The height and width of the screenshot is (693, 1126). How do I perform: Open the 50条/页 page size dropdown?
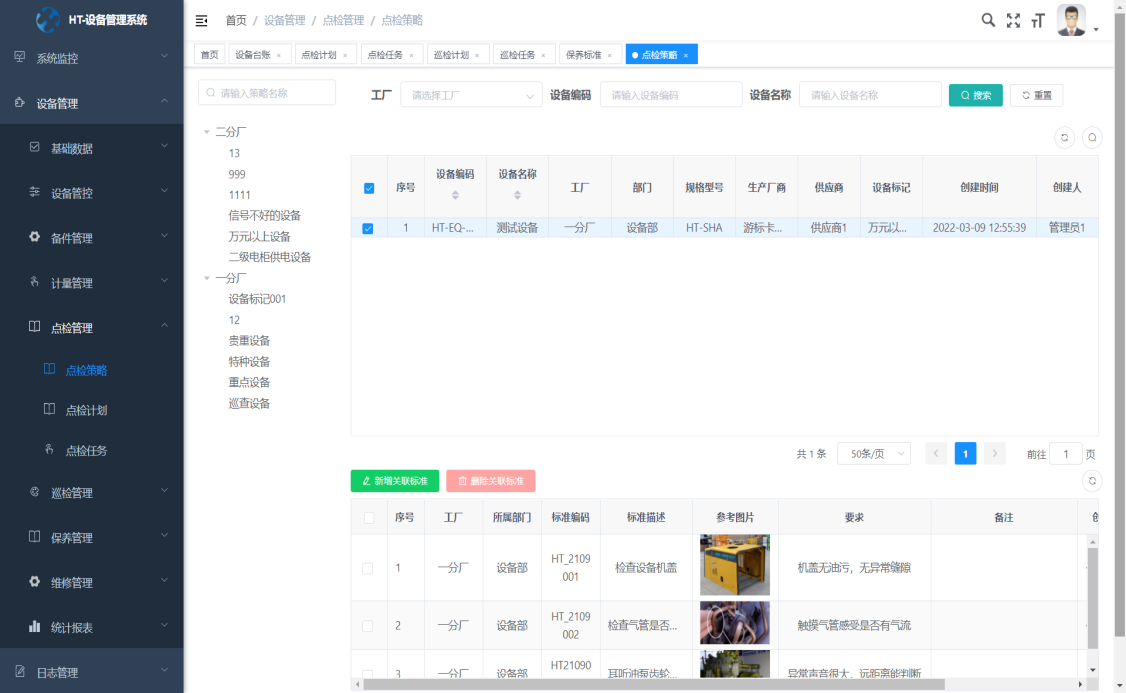(x=873, y=454)
